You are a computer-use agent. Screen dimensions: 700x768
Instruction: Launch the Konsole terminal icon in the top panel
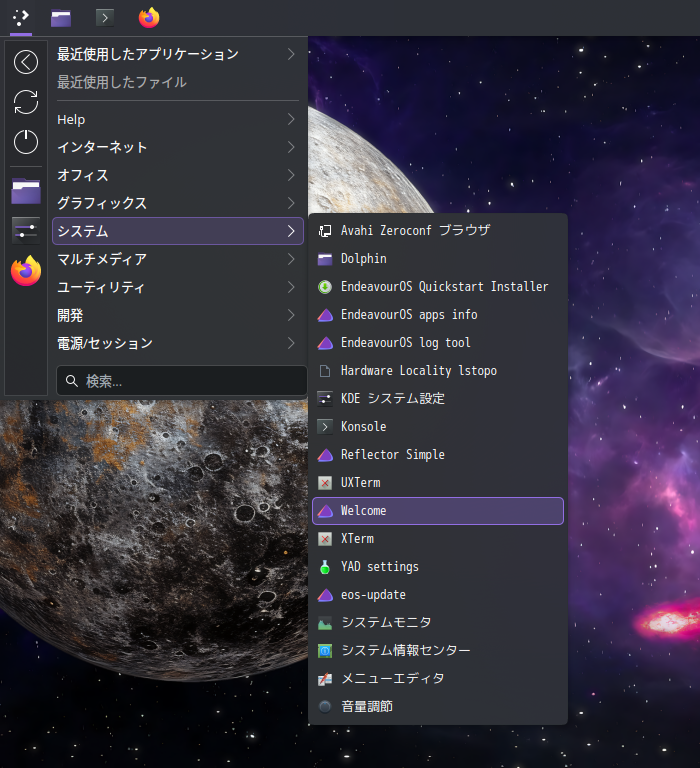[x=105, y=18]
